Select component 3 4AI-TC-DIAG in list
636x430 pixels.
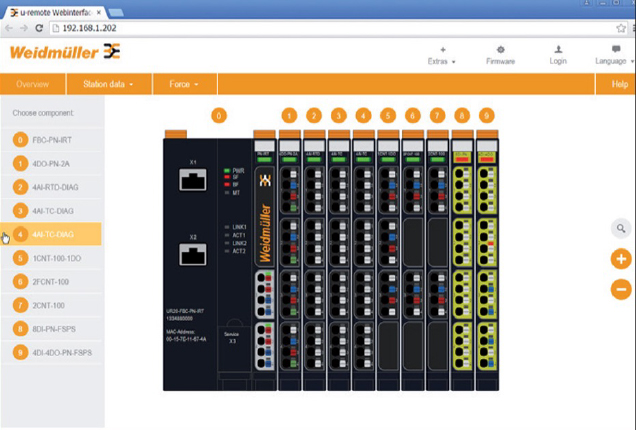(x=51, y=211)
